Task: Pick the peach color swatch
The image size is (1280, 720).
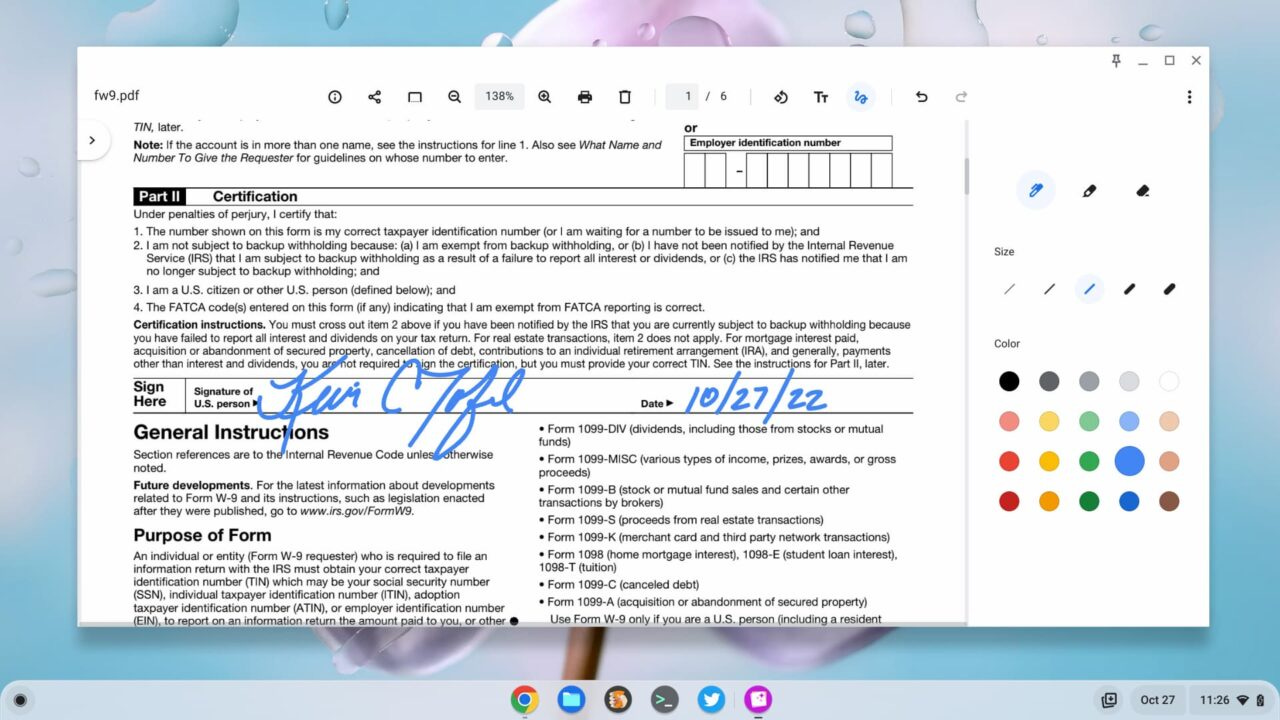Action: [x=1169, y=421]
